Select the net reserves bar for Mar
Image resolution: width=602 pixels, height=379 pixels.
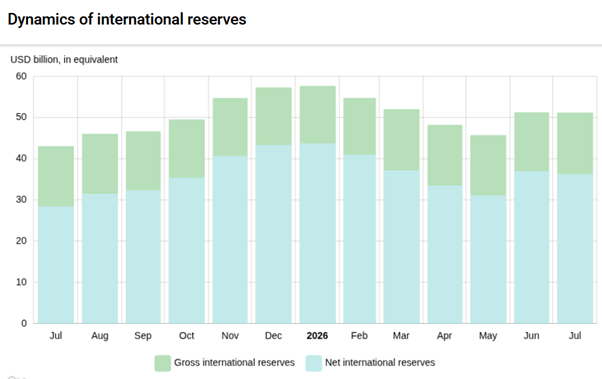coord(401,247)
